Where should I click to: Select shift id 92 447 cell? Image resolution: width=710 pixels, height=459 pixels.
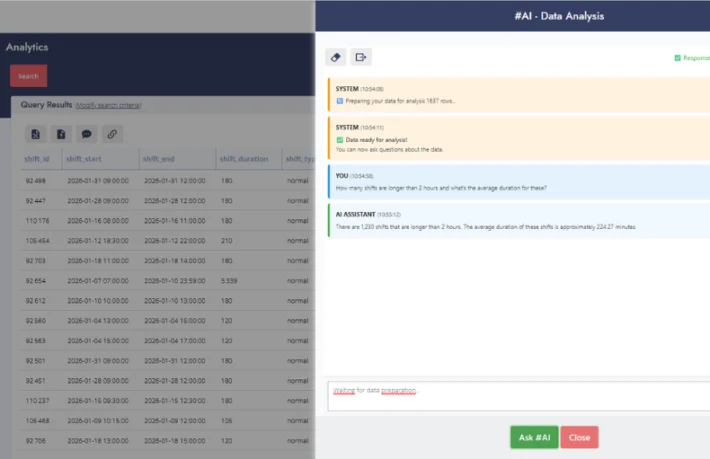[x=36, y=201]
